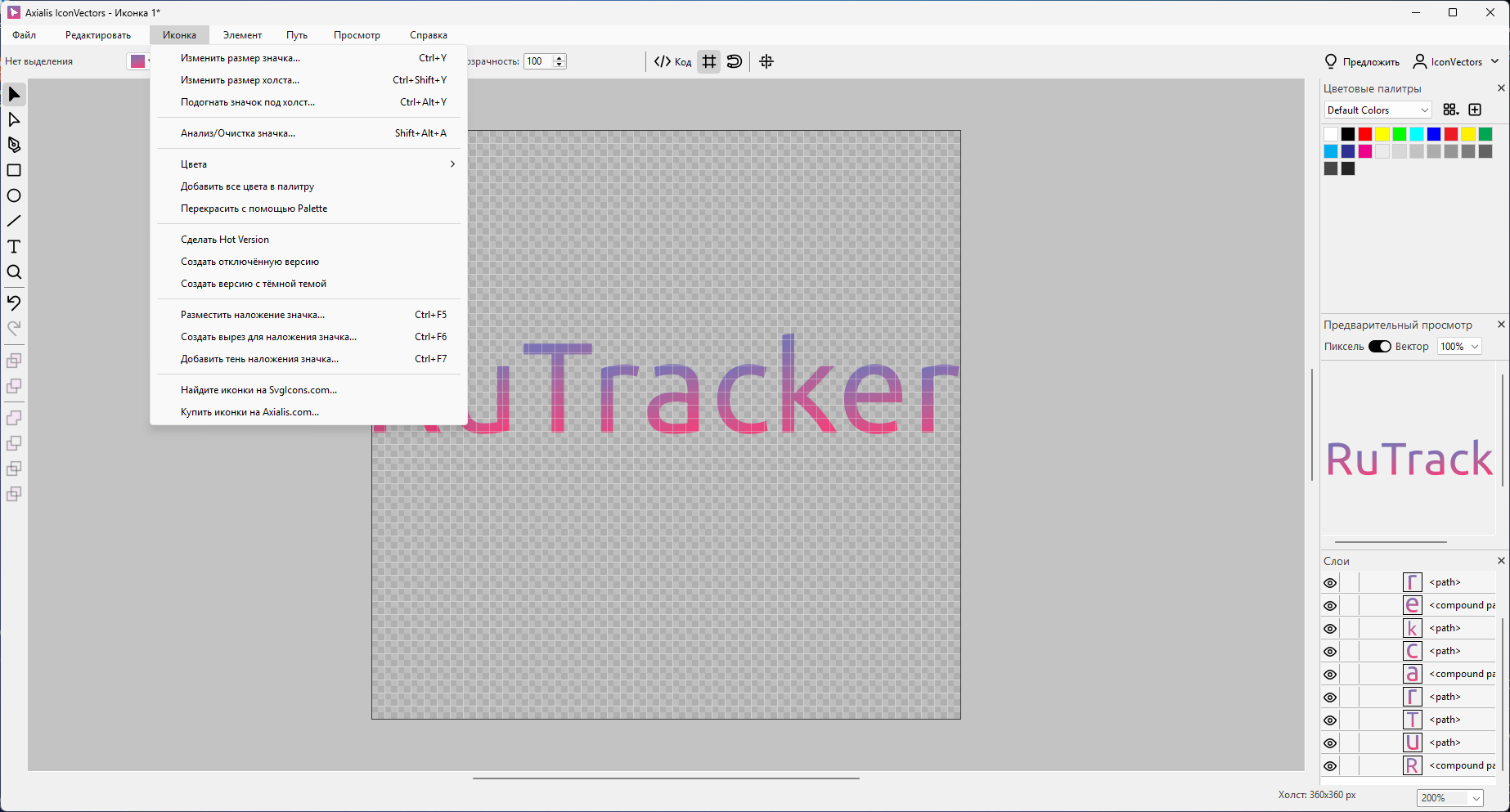The width and height of the screenshot is (1510, 812).
Task: Click the Предложить button
Action: tap(1362, 61)
